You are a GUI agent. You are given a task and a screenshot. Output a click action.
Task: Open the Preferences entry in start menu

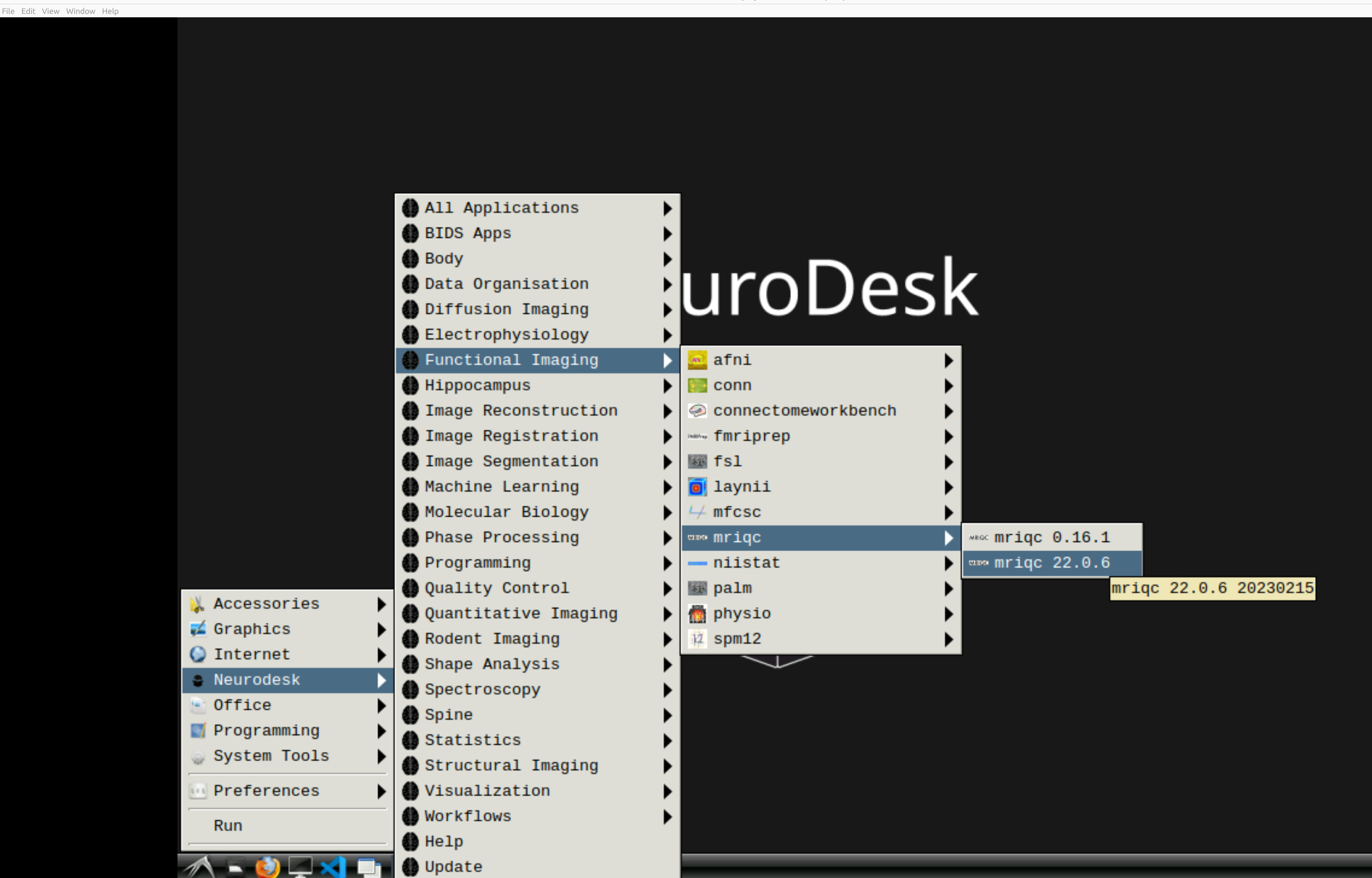pos(266,791)
